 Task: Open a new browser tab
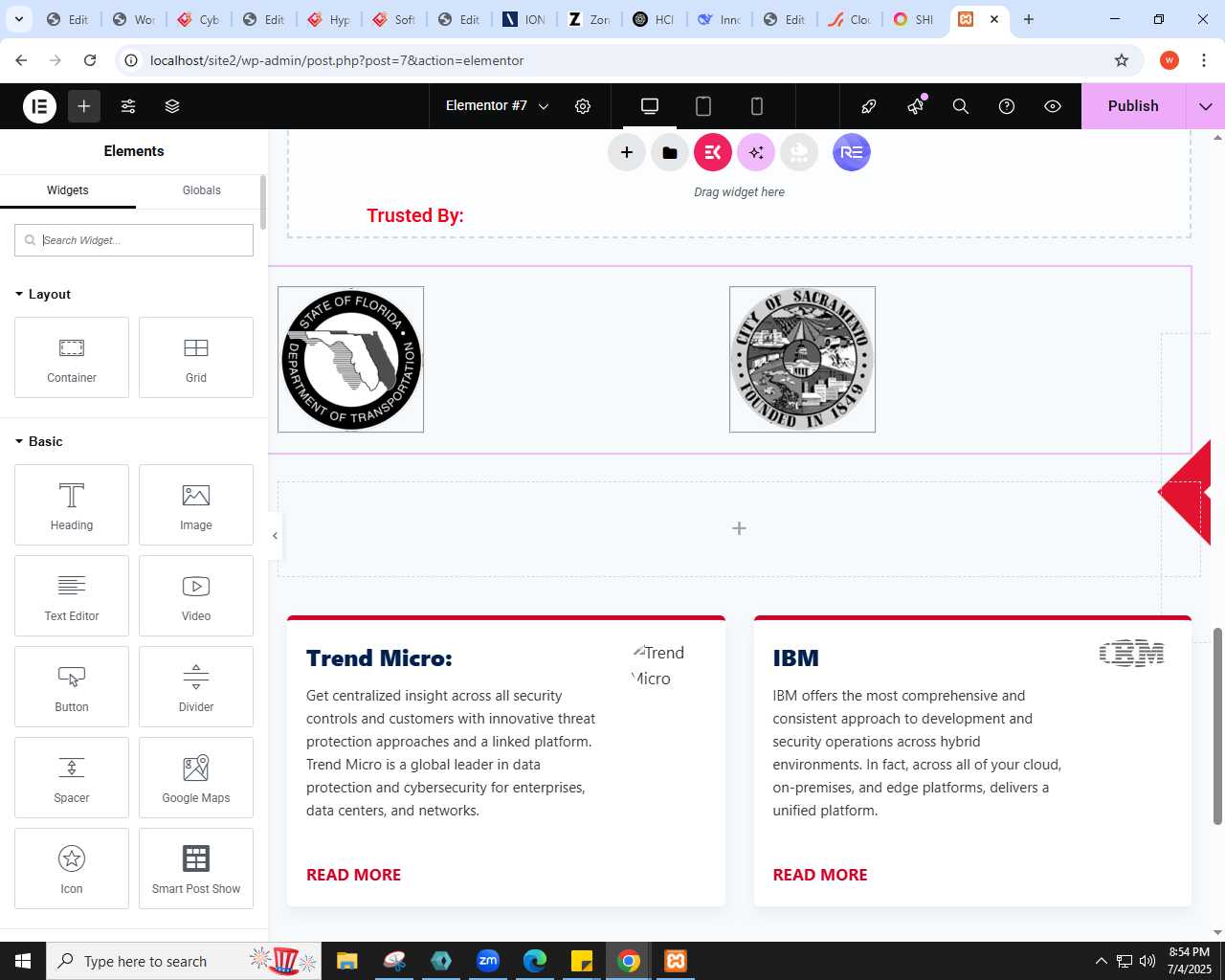(x=1029, y=19)
